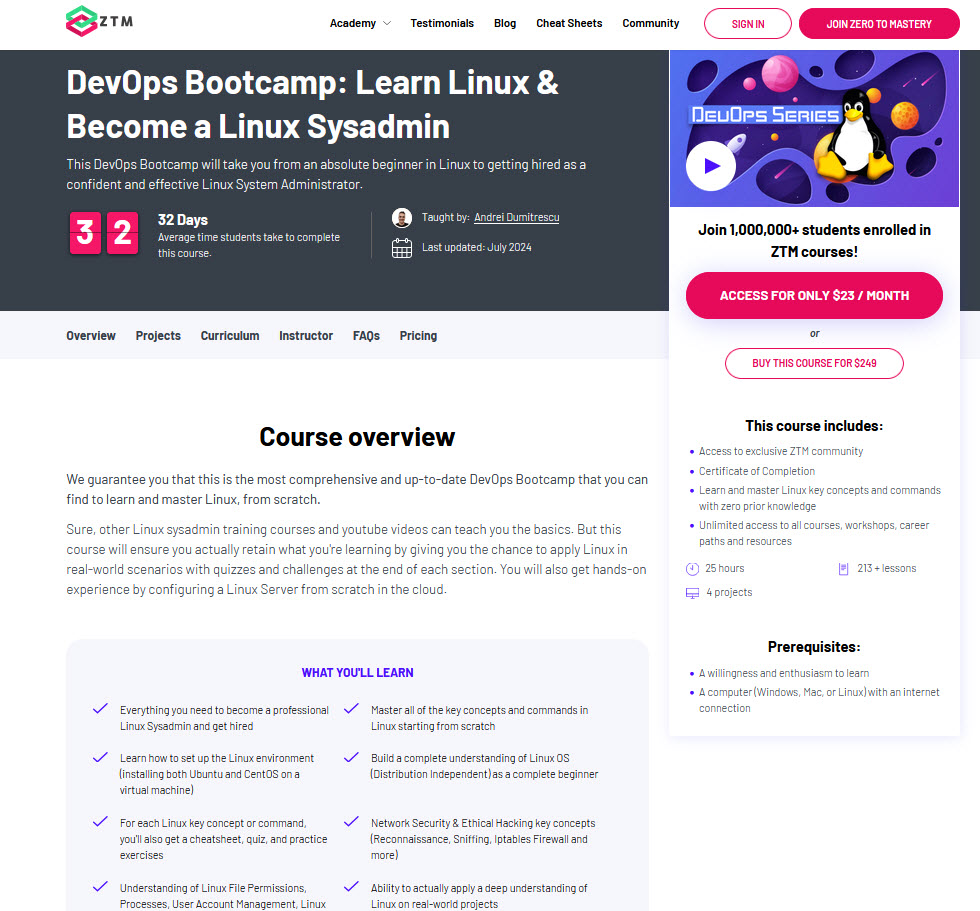Click the pink digit 3 countdown tile
This screenshot has height=911, width=980.
pyautogui.click(x=85, y=233)
